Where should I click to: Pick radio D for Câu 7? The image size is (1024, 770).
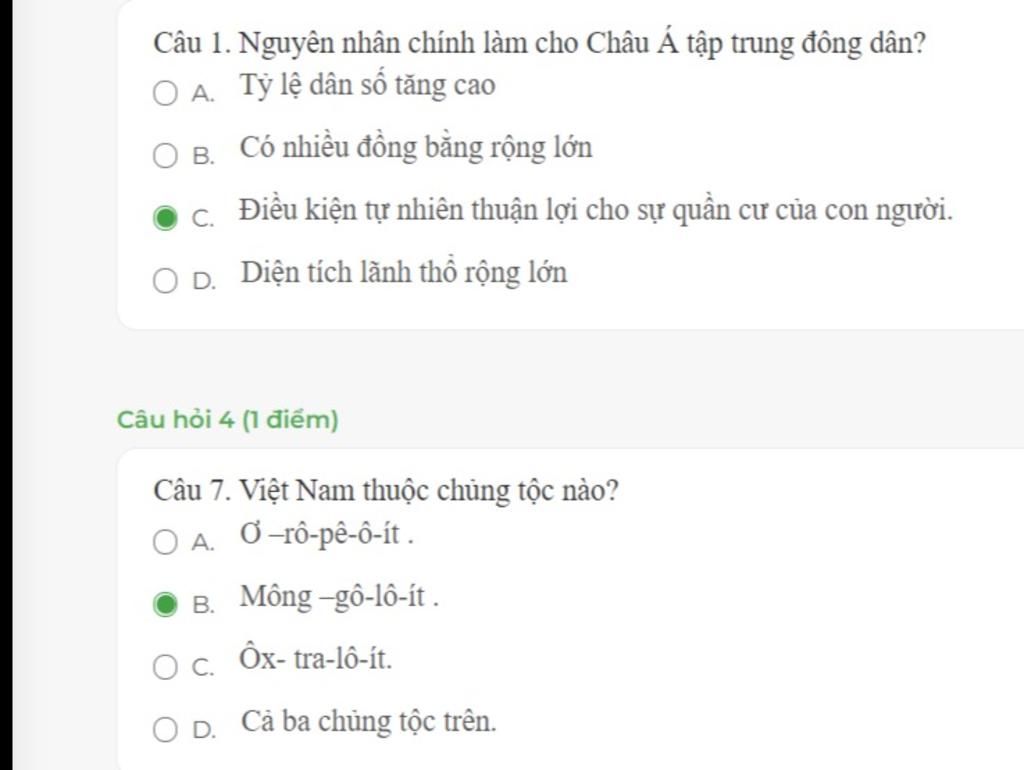pyautogui.click(x=165, y=730)
